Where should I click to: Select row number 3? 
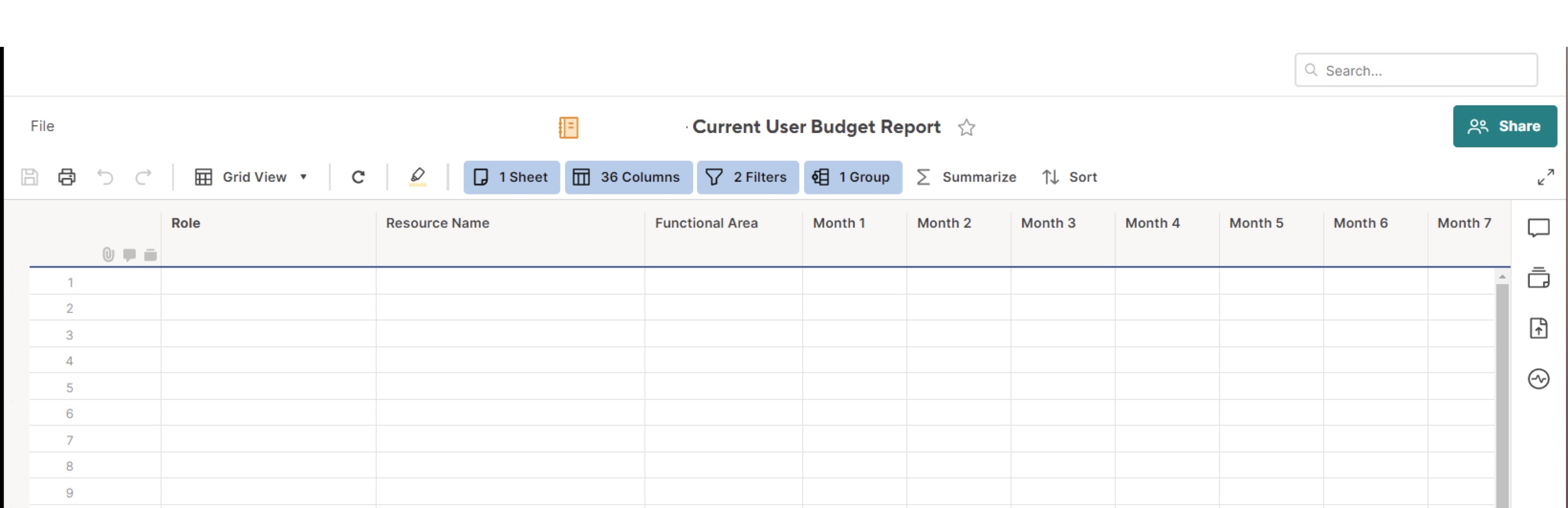click(x=70, y=334)
